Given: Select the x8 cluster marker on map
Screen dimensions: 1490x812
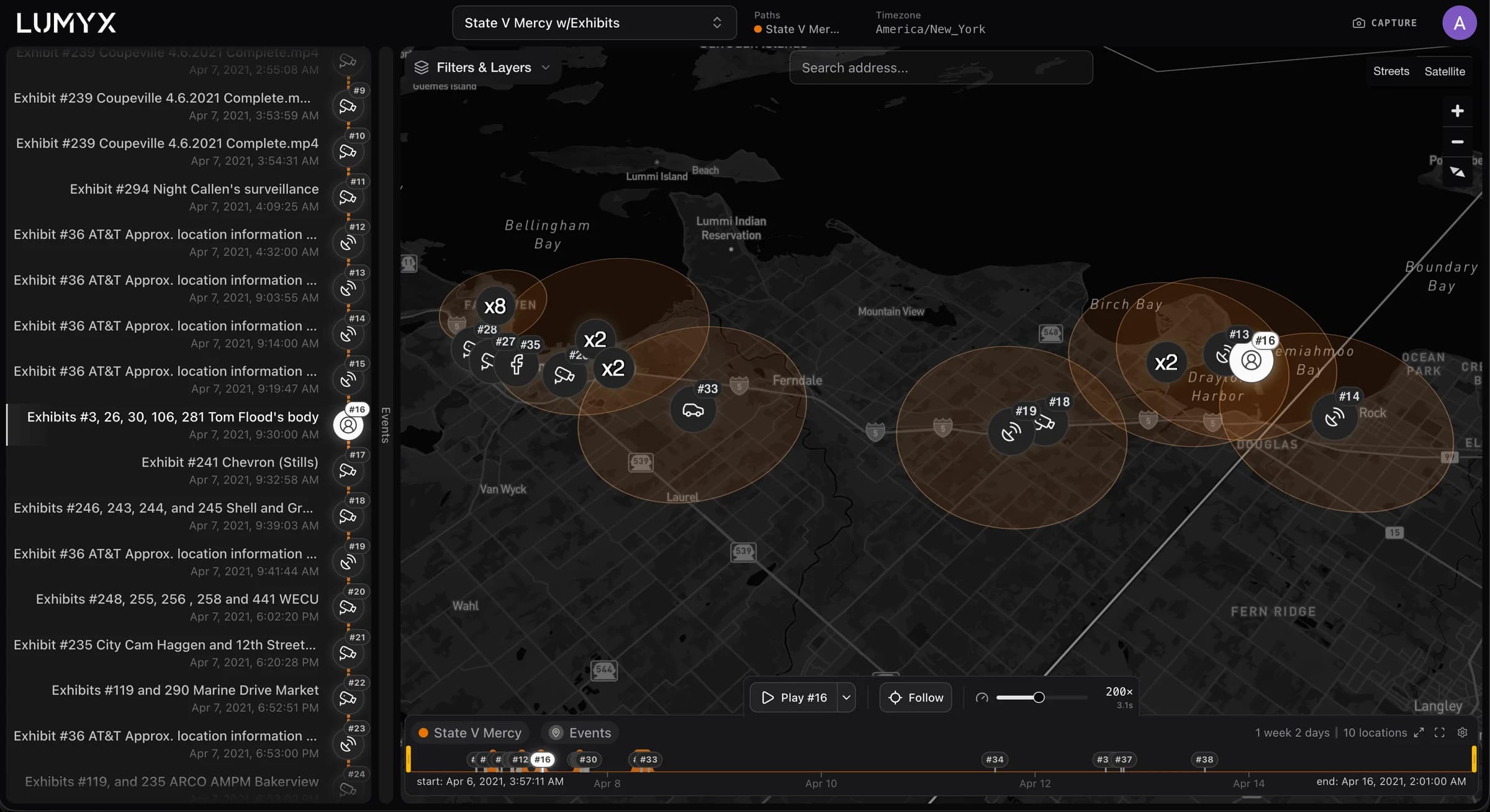Looking at the screenshot, I should (495, 306).
